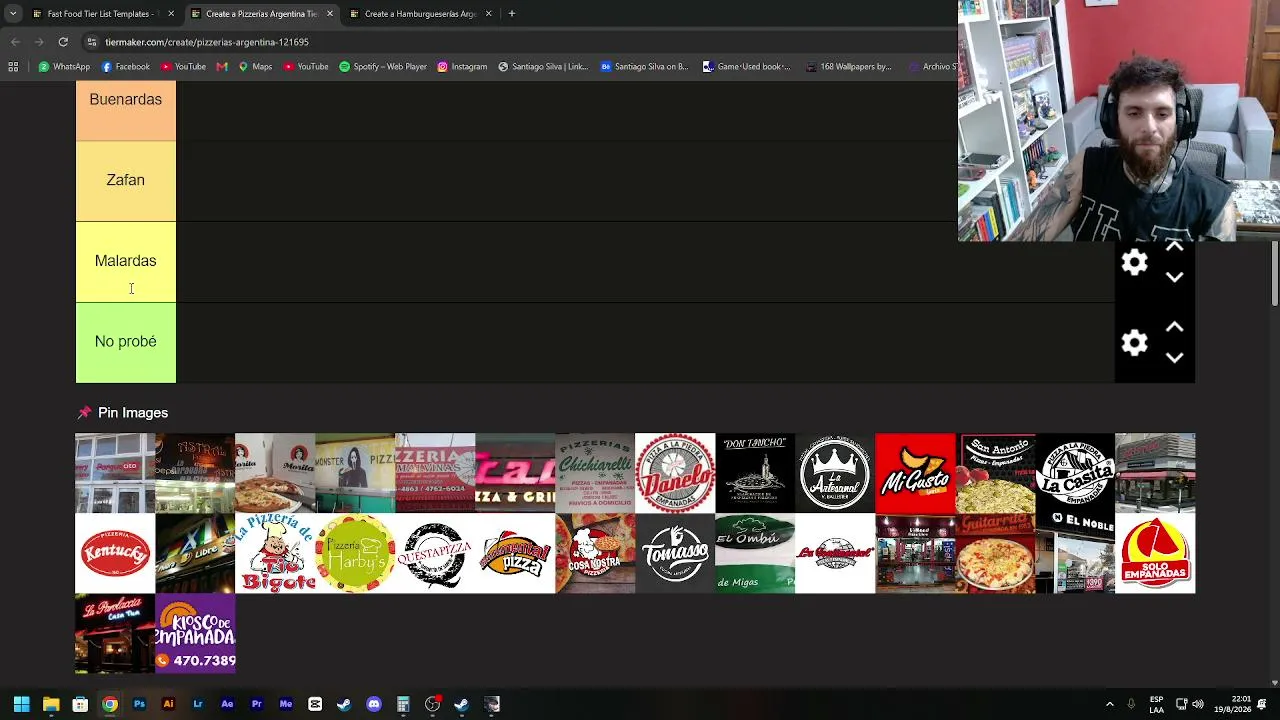This screenshot has height=720, width=1280.
Task: Click the tiermaker.com address bar
Action: pos(520,42)
